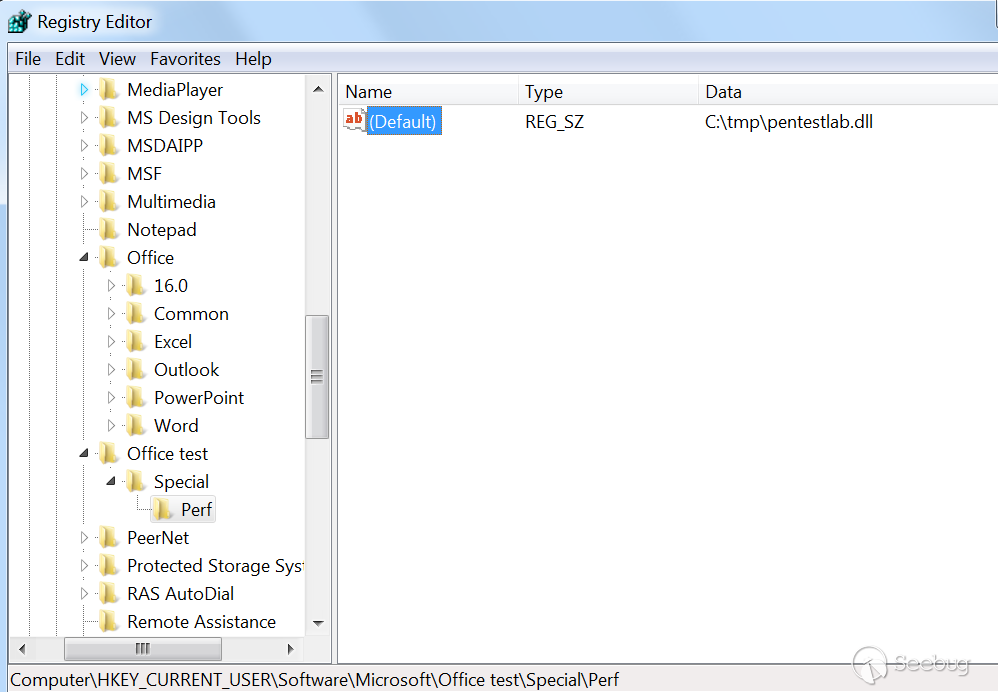
Task: Open the Edit menu
Action: [70, 59]
